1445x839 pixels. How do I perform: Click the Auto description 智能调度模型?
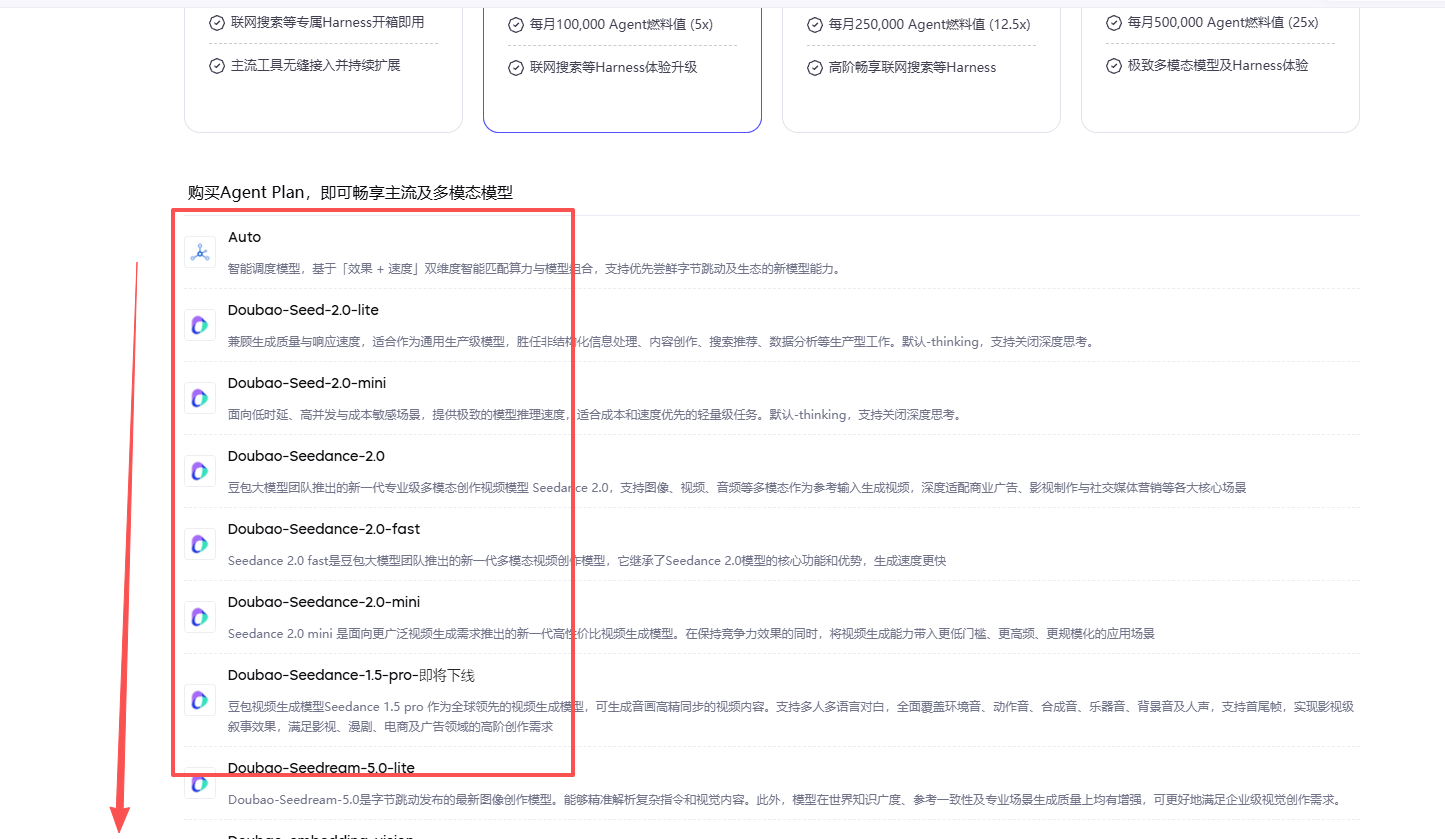[x=533, y=269]
